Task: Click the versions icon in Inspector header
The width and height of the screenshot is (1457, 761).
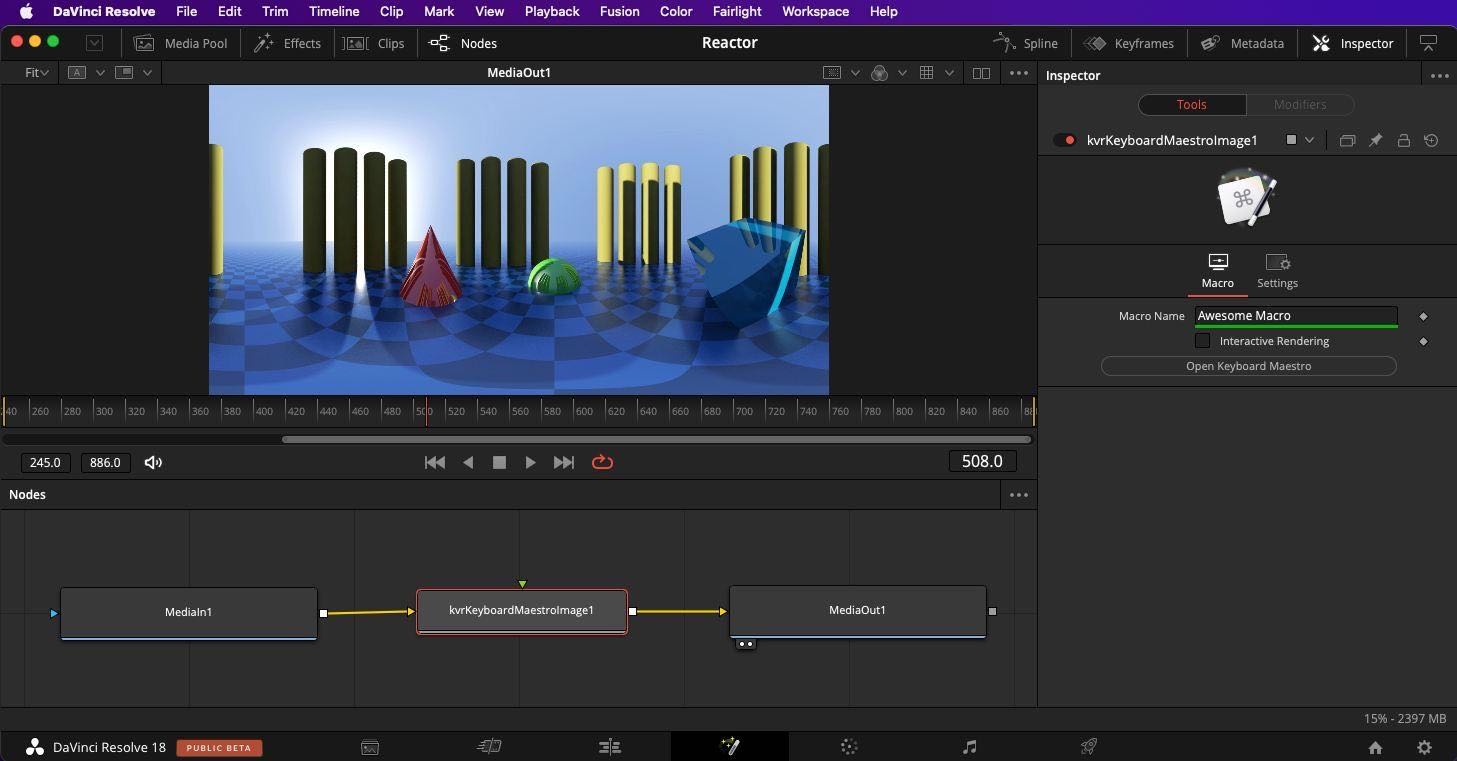Action: point(1347,141)
